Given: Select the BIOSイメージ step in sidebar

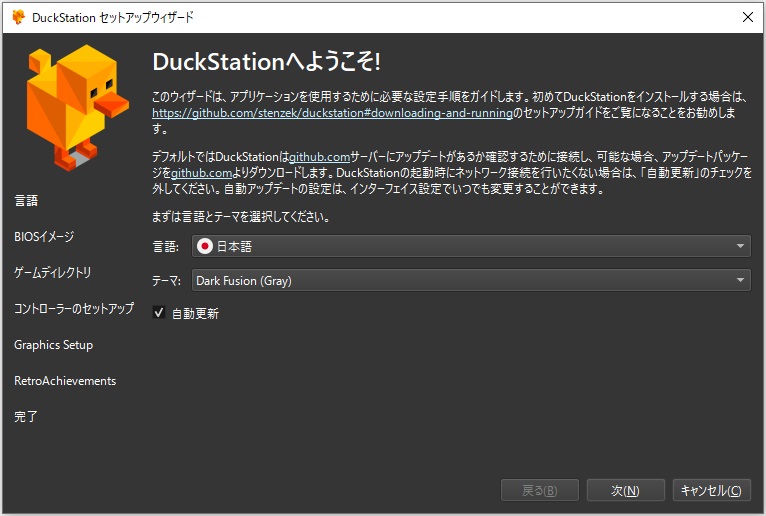Looking at the screenshot, I should [x=44, y=236].
